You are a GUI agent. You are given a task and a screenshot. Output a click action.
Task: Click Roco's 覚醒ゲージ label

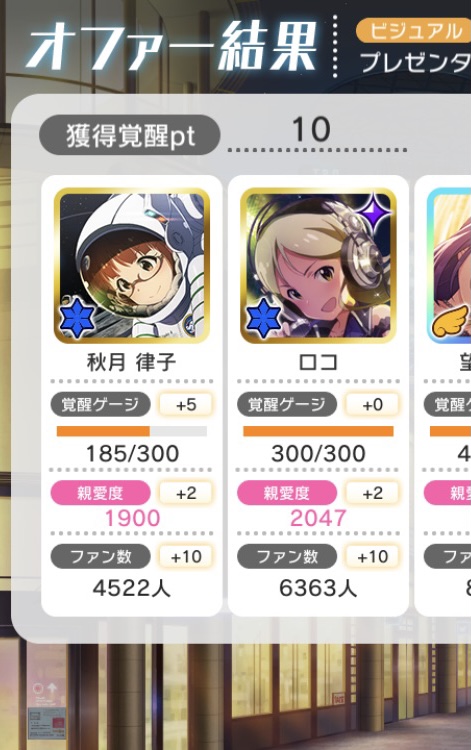tap(287, 405)
